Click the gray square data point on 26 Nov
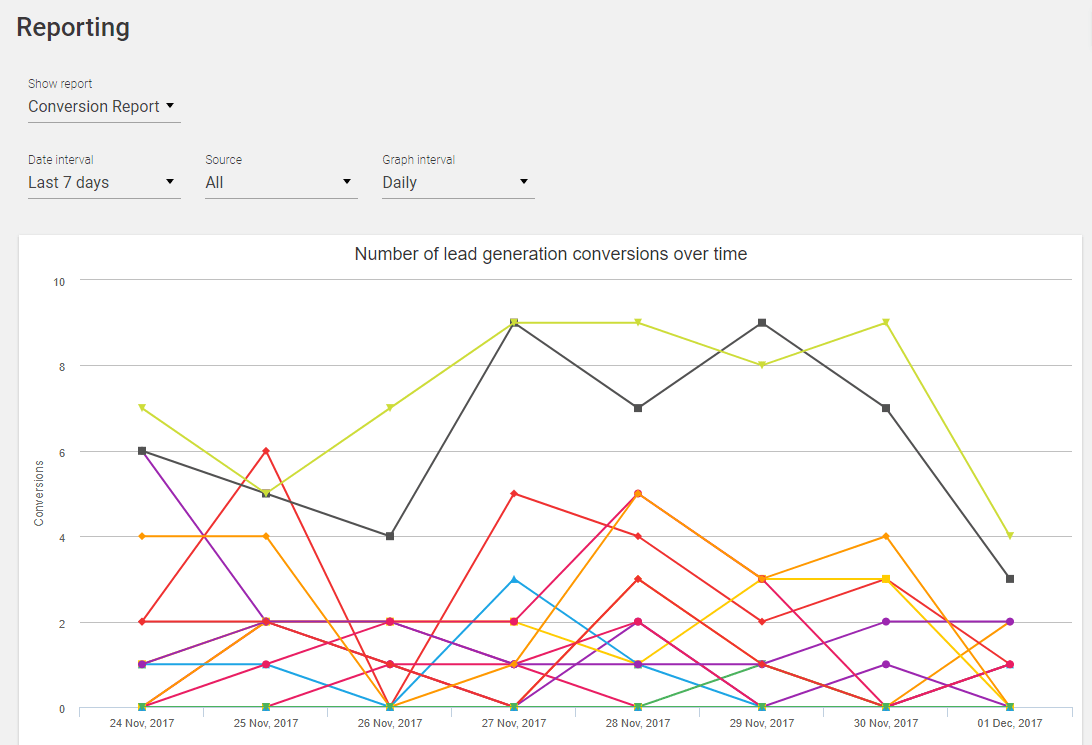 coord(390,536)
